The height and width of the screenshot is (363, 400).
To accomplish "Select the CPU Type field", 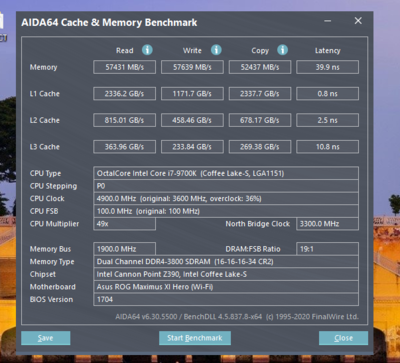I will (x=226, y=173).
